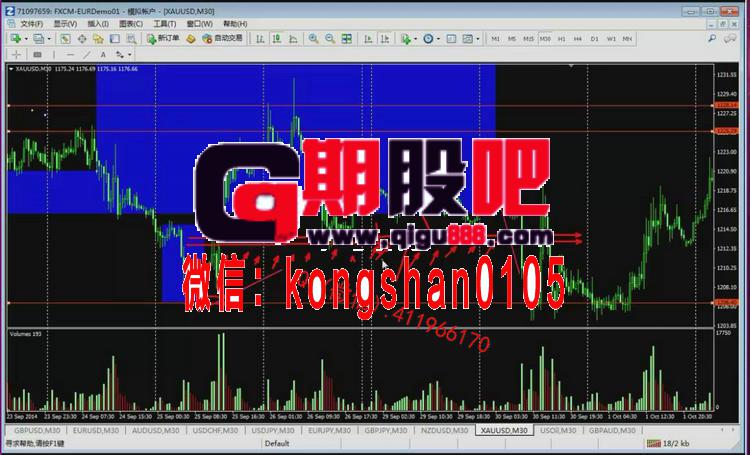Select the text 'A' drawing tool
This screenshot has width=750, height=455.
[x=103, y=55]
